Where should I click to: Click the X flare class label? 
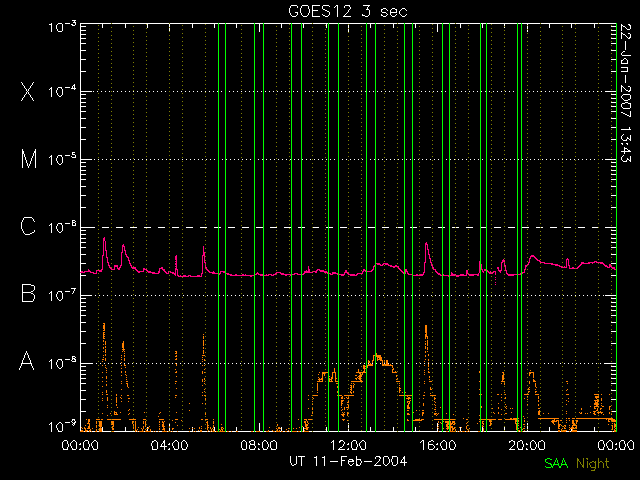28,91
